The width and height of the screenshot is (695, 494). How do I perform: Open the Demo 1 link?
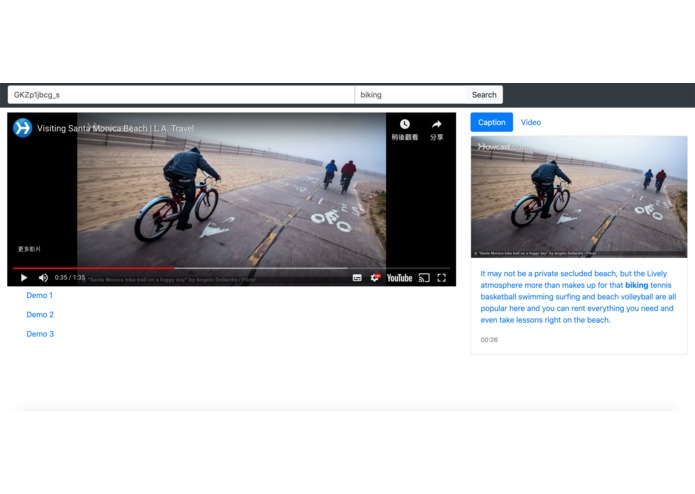[x=39, y=295]
